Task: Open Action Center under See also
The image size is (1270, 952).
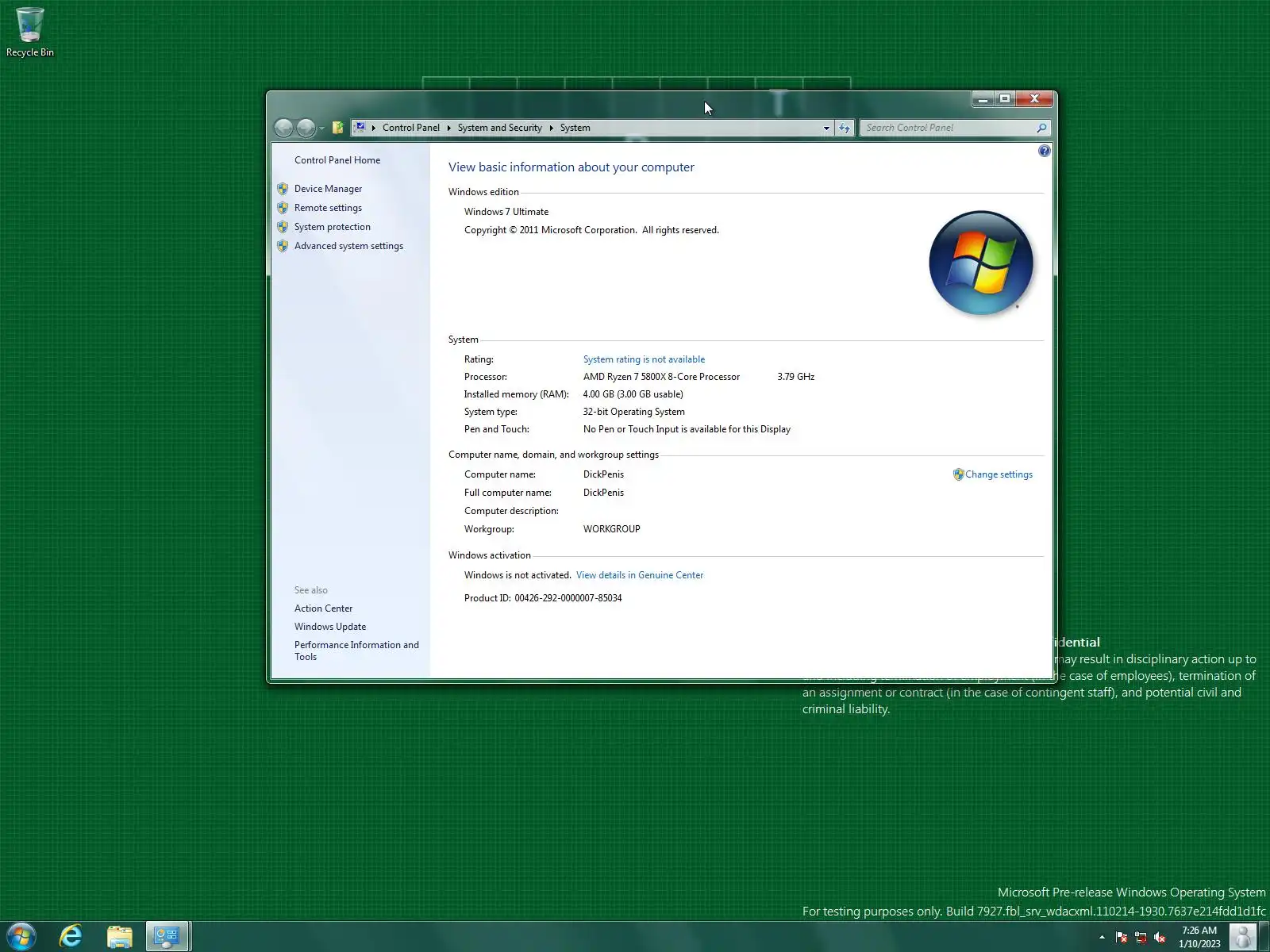Action: coord(323,608)
